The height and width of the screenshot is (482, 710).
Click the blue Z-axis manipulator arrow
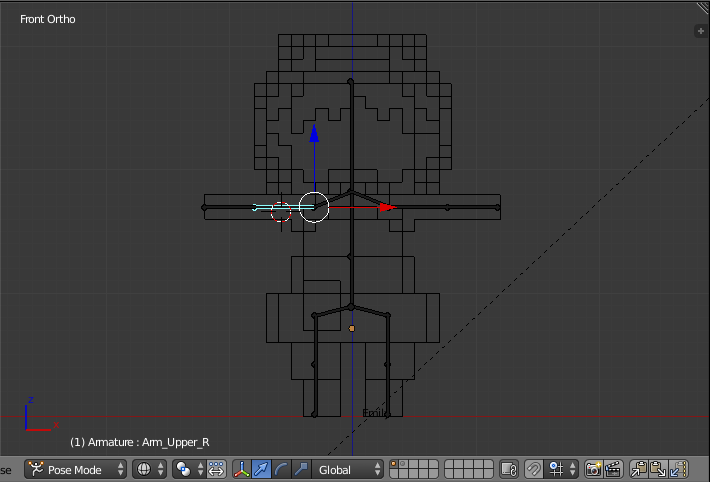314,133
